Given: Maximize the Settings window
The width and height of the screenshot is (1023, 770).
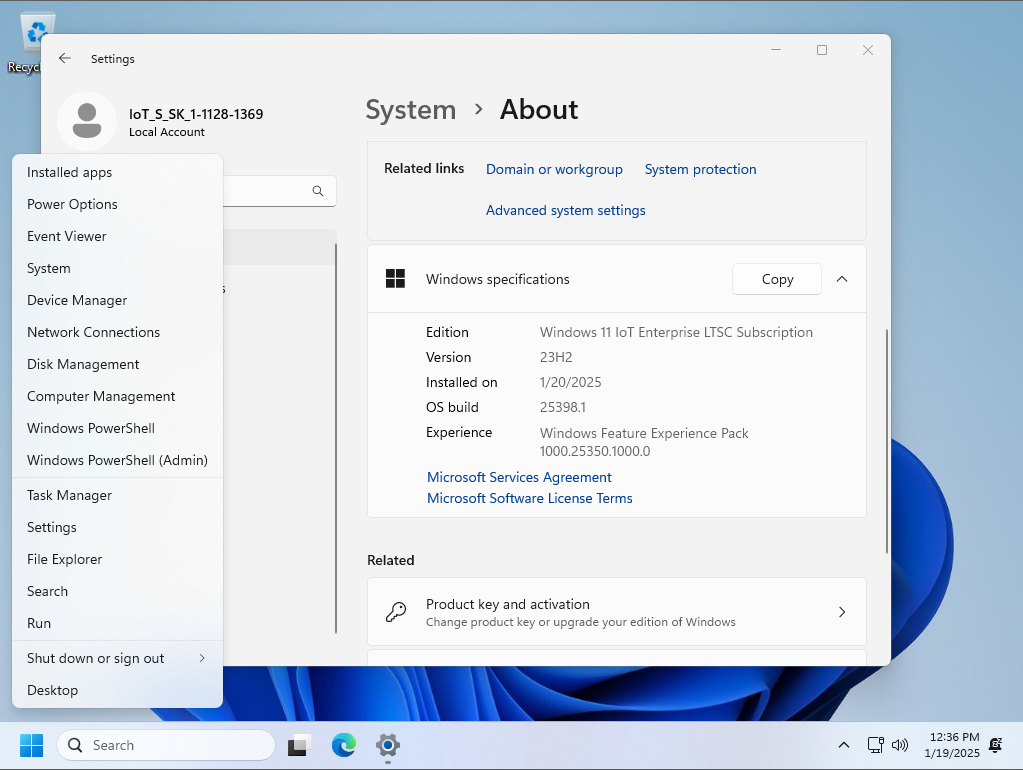Looking at the screenshot, I should 821,50.
